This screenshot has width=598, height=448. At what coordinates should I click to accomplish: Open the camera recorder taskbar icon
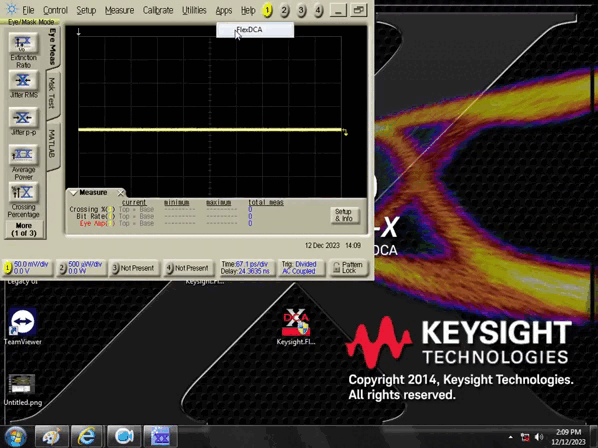124,437
